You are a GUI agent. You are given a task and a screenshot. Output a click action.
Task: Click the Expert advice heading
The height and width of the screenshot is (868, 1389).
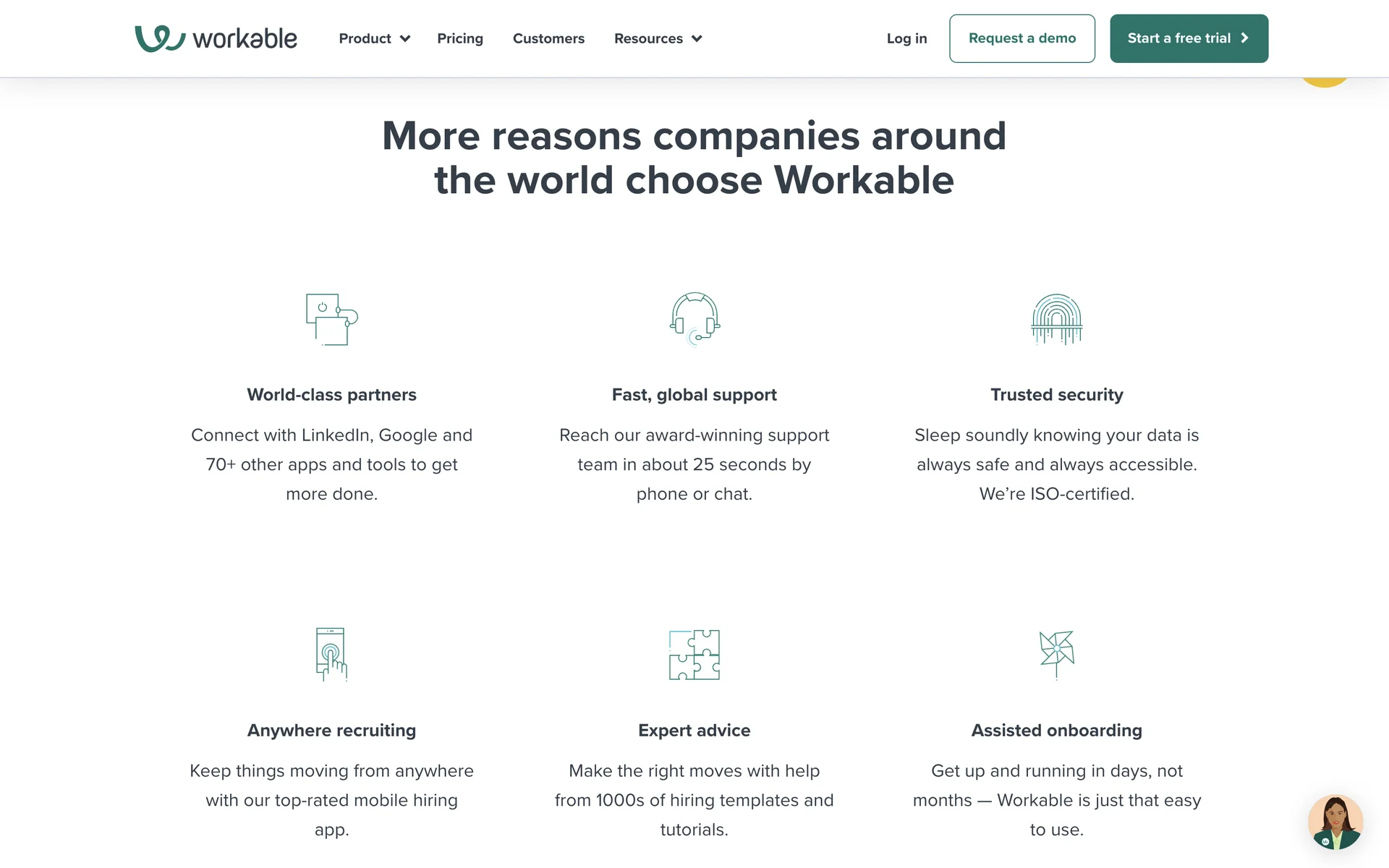[x=694, y=731]
